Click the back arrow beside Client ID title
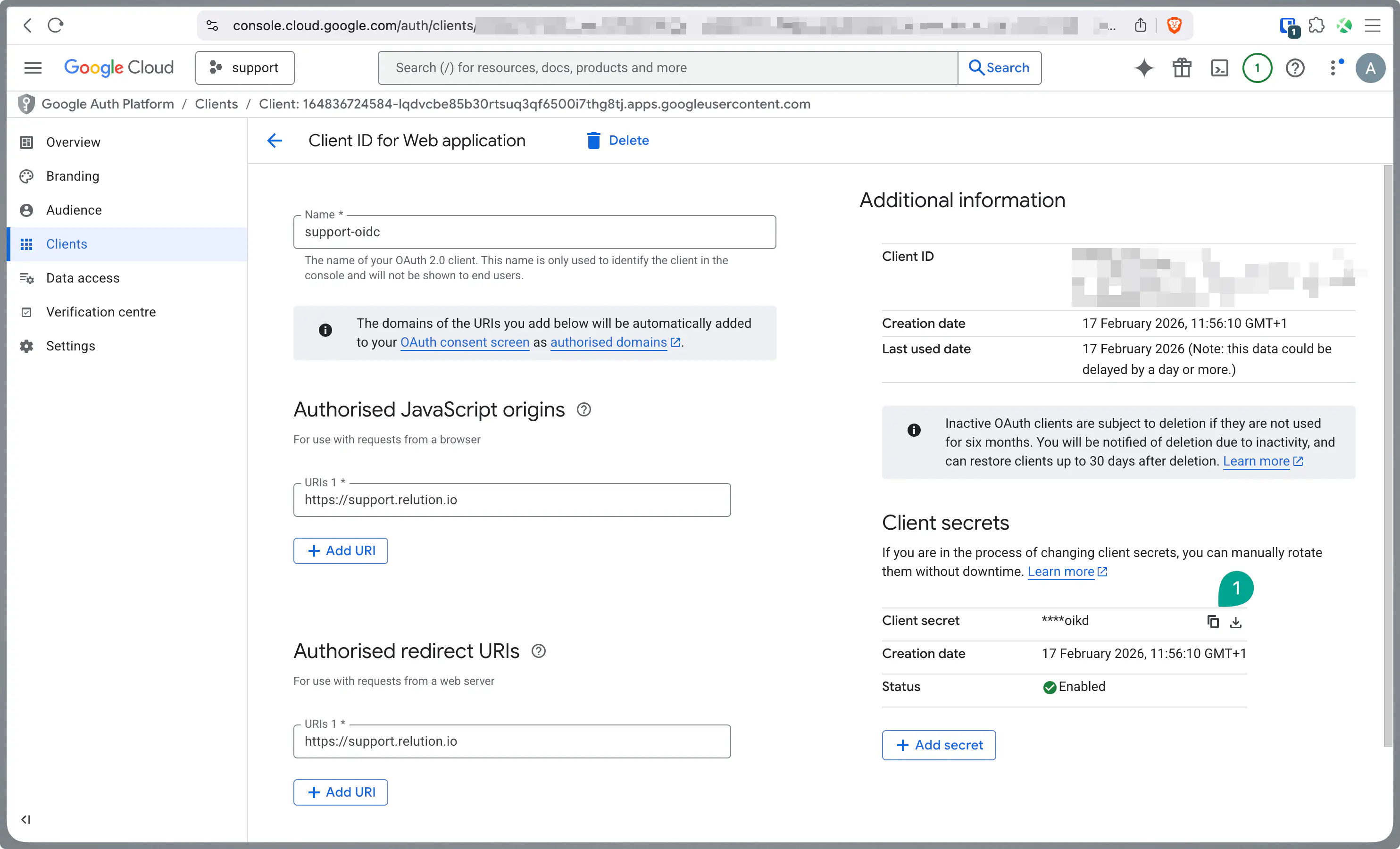The height and width of the screenshot is (849, 1400). 275,141
